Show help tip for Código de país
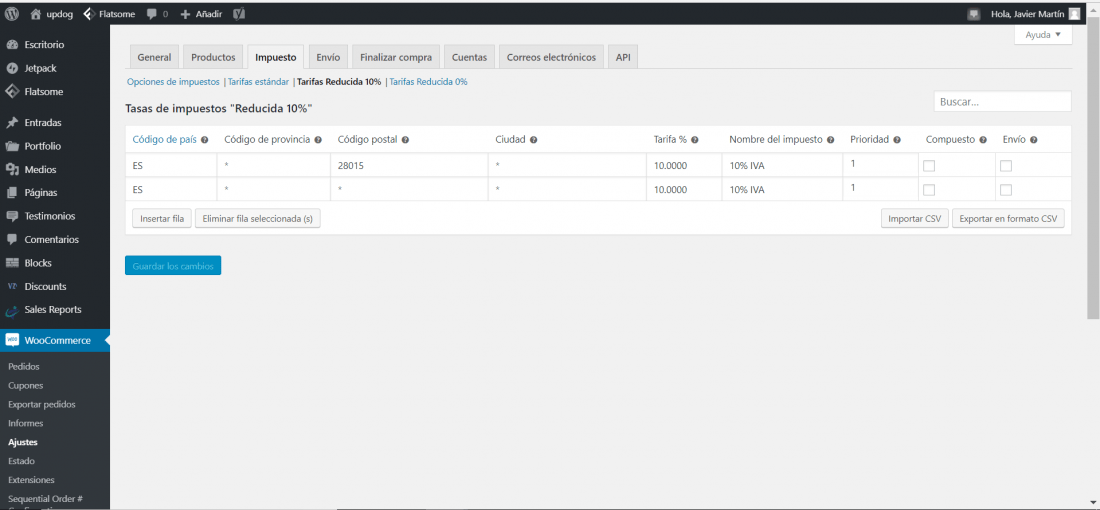Screen dimensions: 1100x510 tap(205, 140)
